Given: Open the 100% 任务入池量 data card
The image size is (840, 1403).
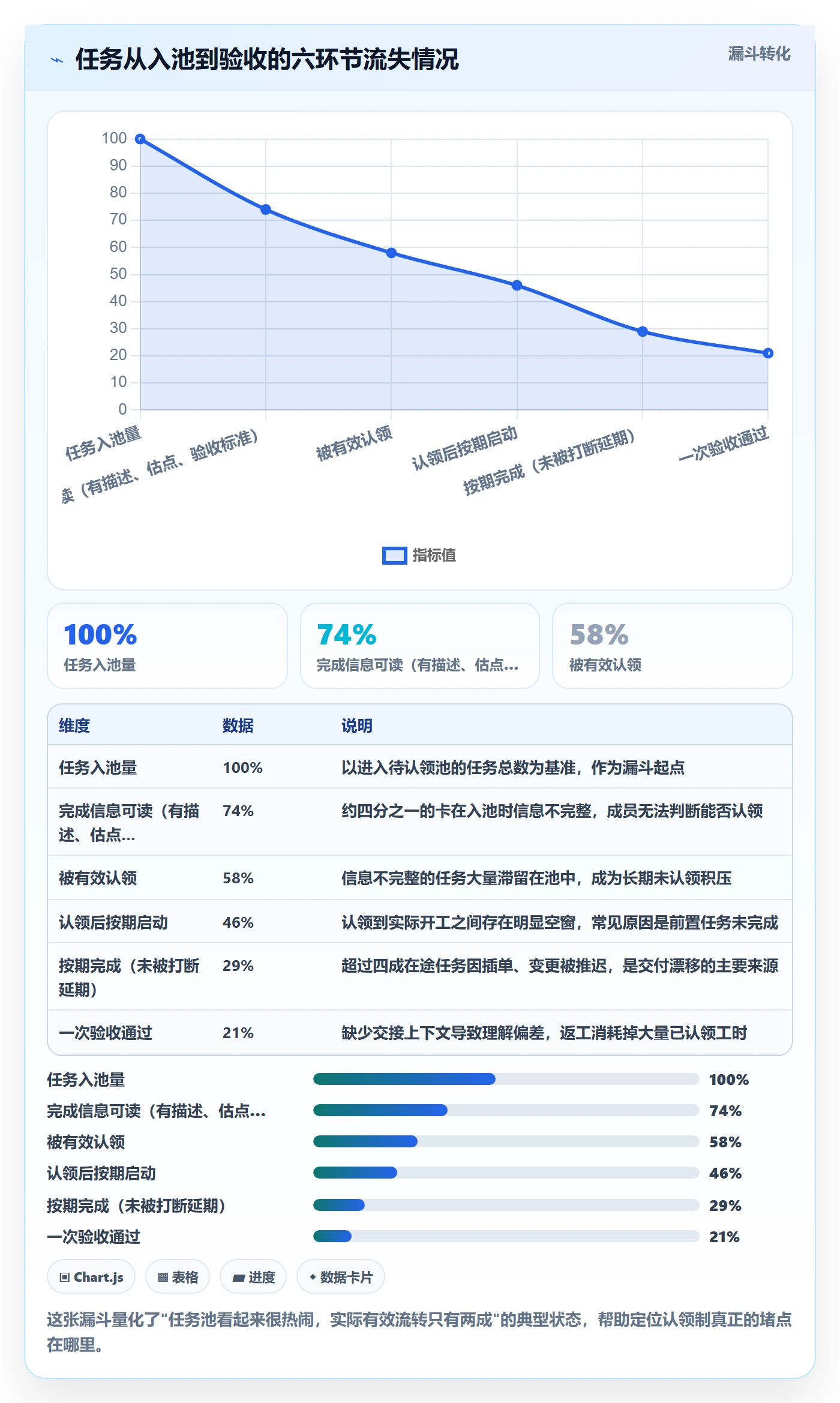Looking at the screenshot, I should pos(167,646).
